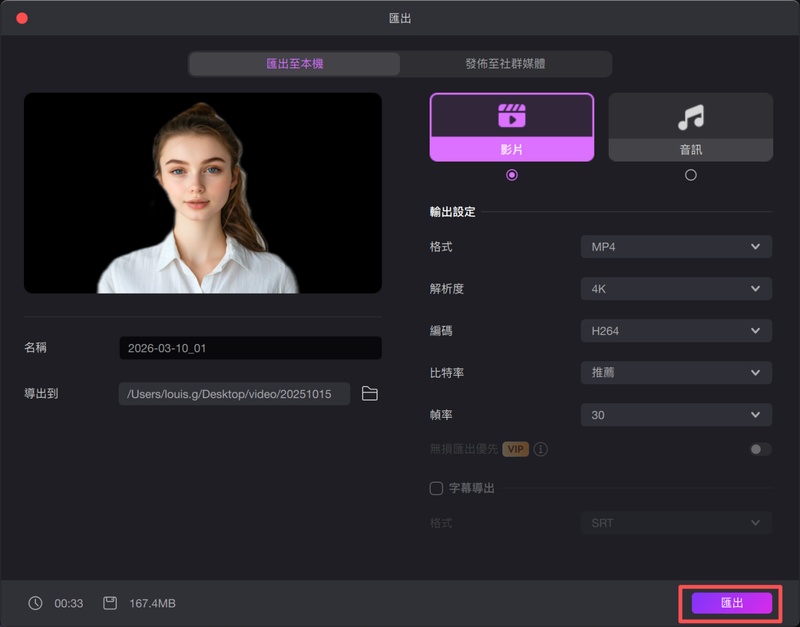Viewport: 800px width, 627px height.
Task: Switch to the 匯出至本機 tab
Action: pyautogui.click(x=295, y=64)
